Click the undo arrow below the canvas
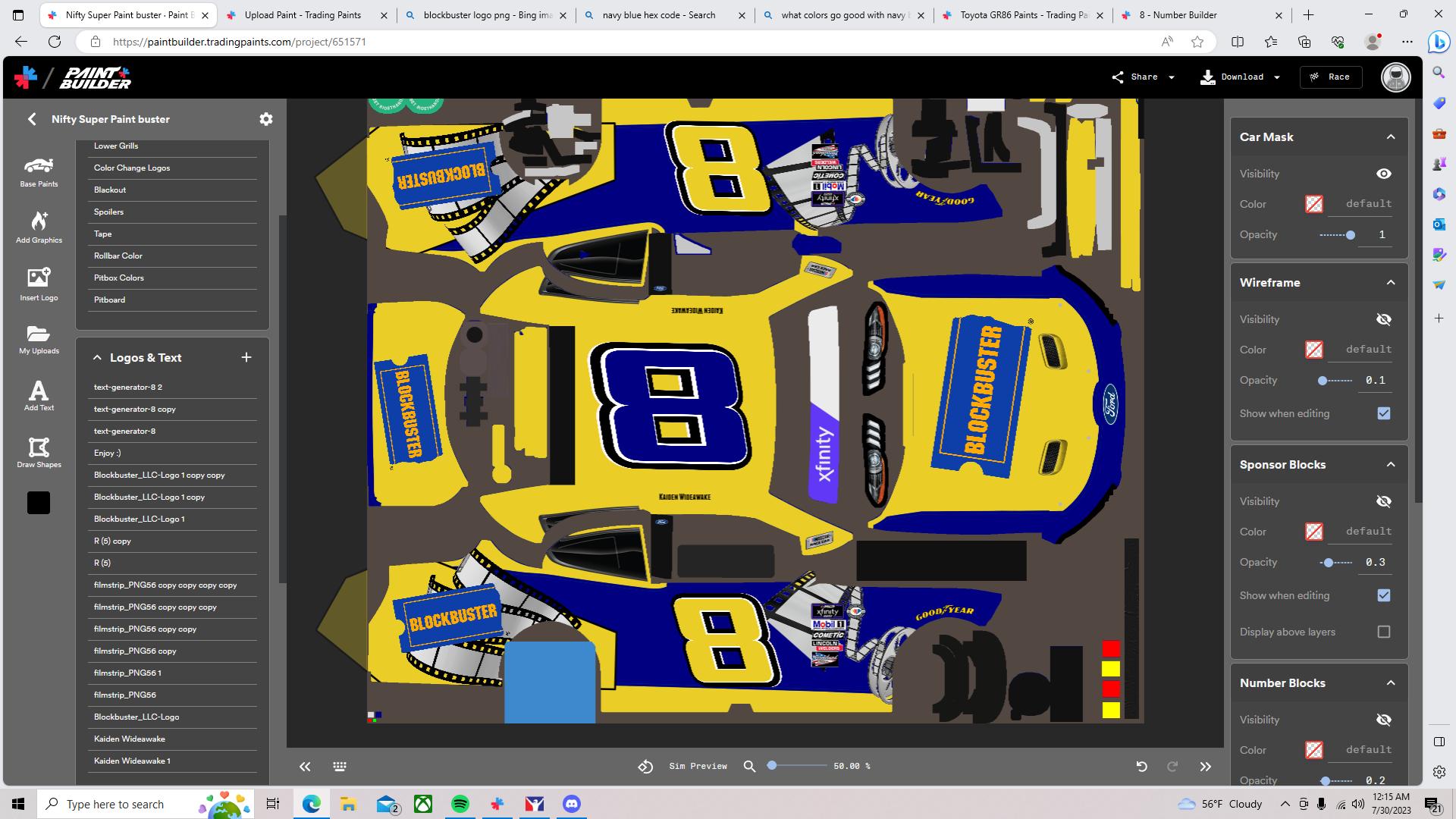This screenshot has width=1456, height=819. pyautogui.click(x=1142, y=767)
